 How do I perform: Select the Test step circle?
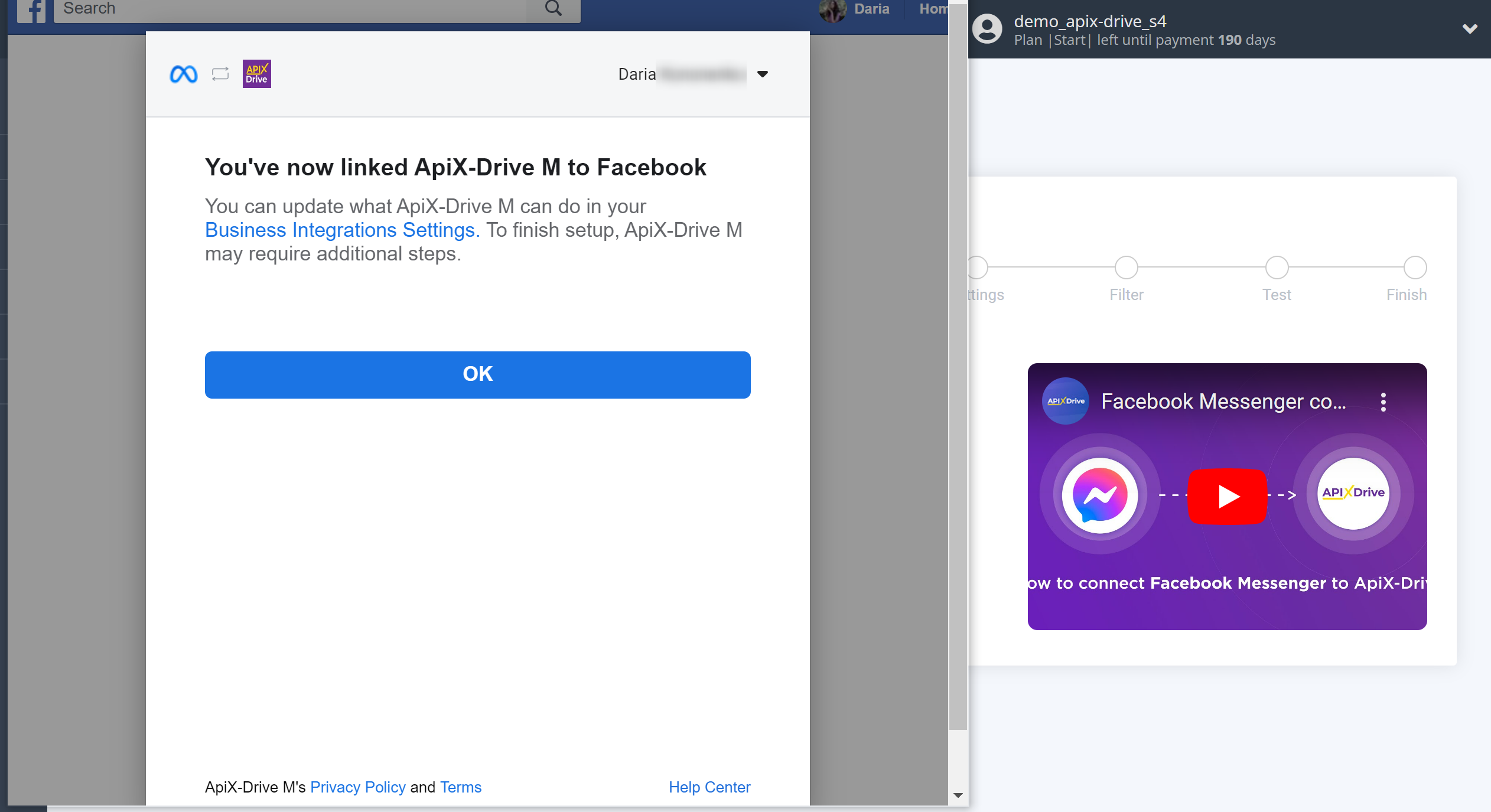(1277, 268)
